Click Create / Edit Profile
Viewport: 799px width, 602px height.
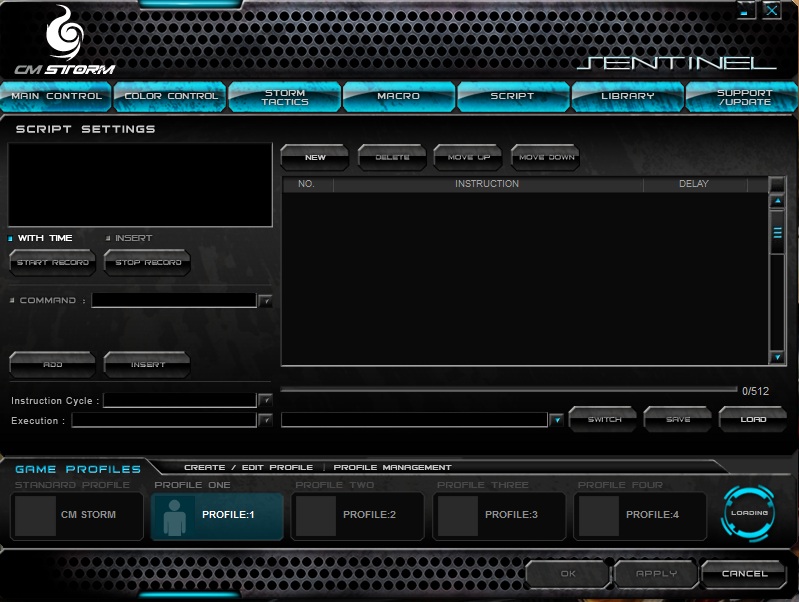click(x=249, y=467)
